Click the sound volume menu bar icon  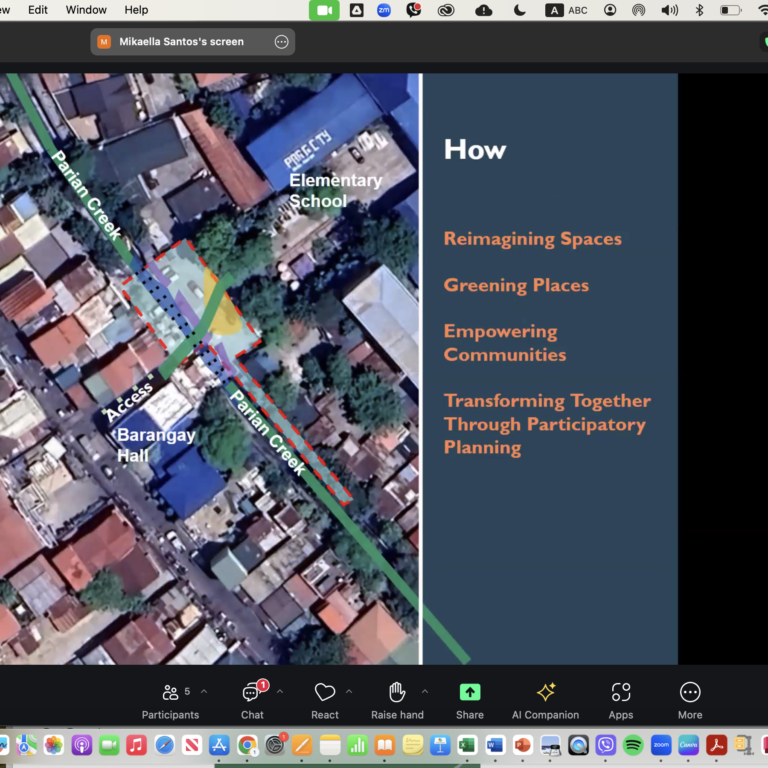click(670, 10)
